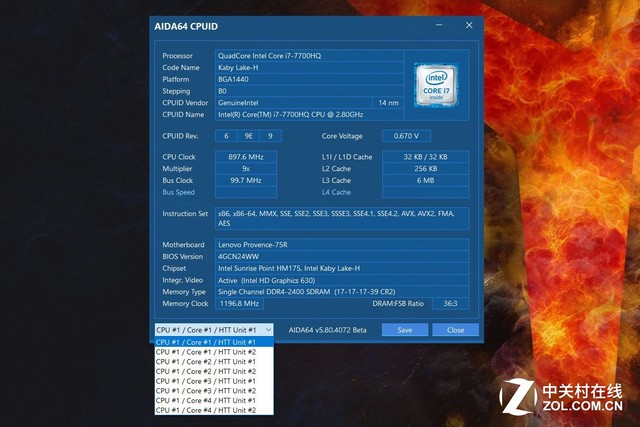Click the chipset value Intel Sunrise Point HM175
Viewport: 640px width, 427px height.
tap(342, 269)
